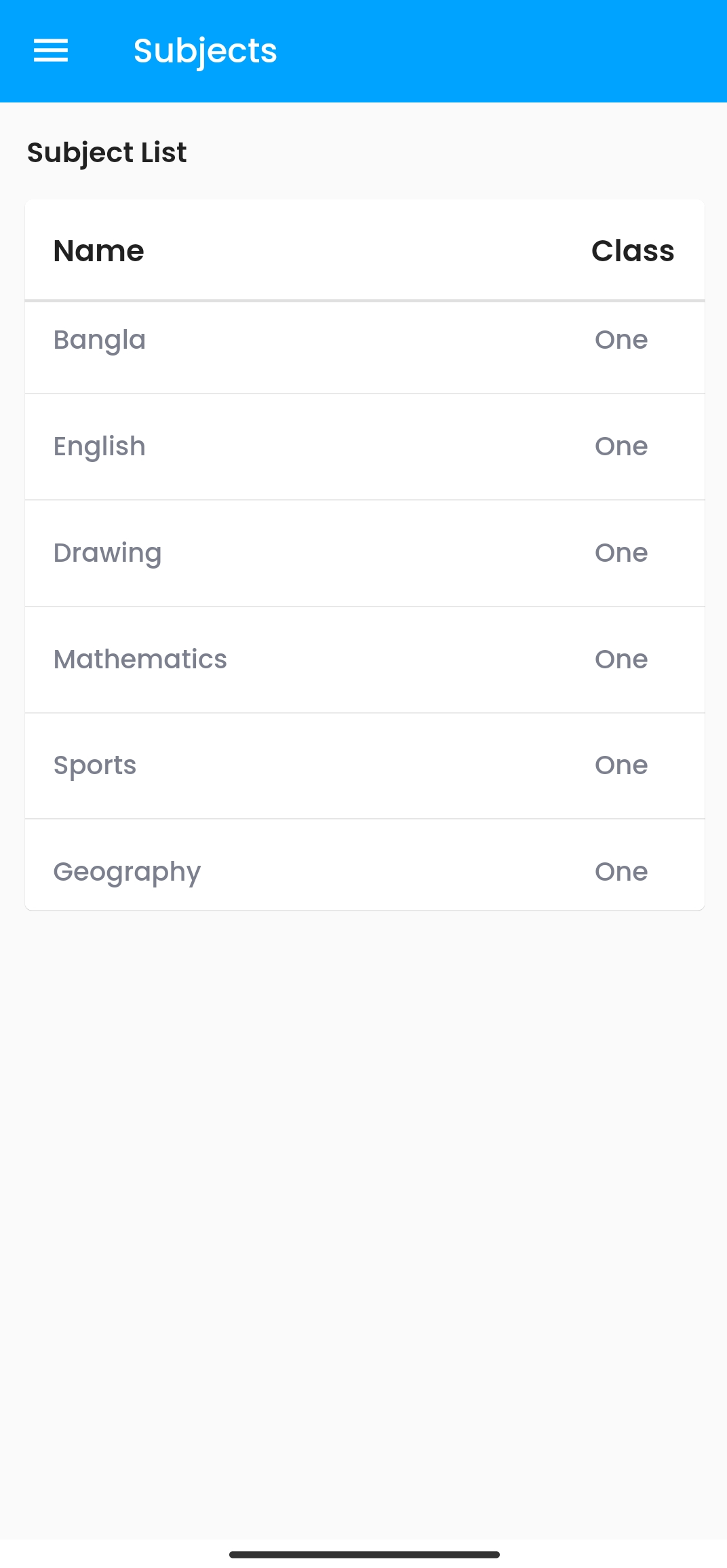Click the Class column header

coord(632,251)
